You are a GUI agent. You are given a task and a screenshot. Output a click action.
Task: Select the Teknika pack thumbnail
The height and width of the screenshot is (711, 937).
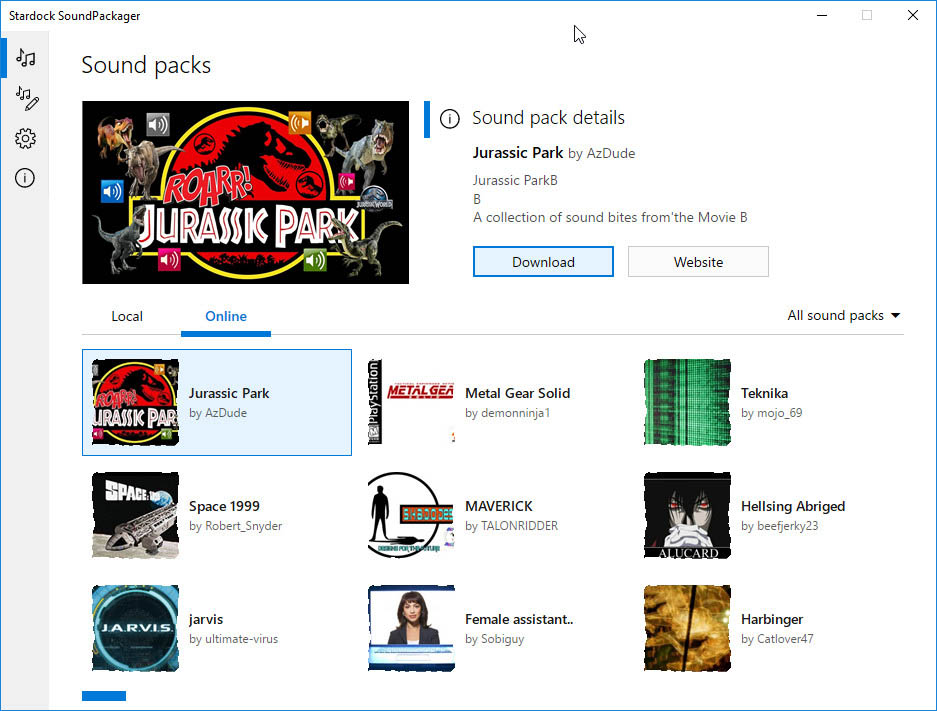[x=687, y=402]
